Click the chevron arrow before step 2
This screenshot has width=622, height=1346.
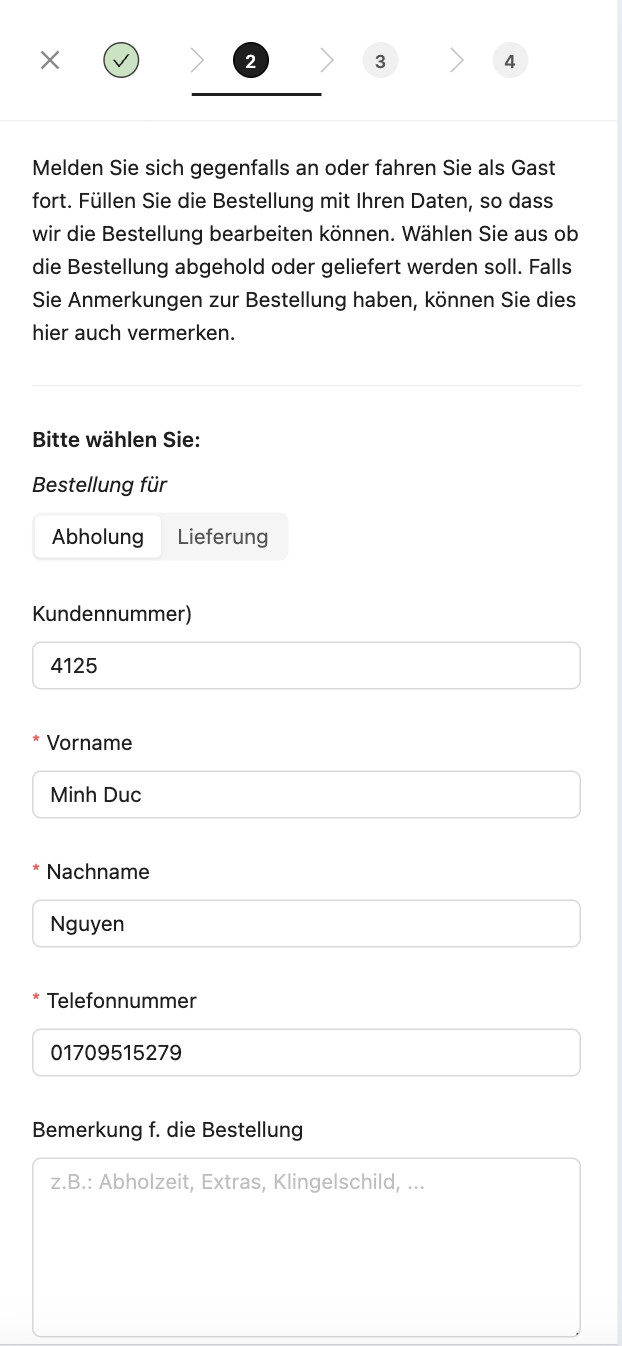[197, 61]
